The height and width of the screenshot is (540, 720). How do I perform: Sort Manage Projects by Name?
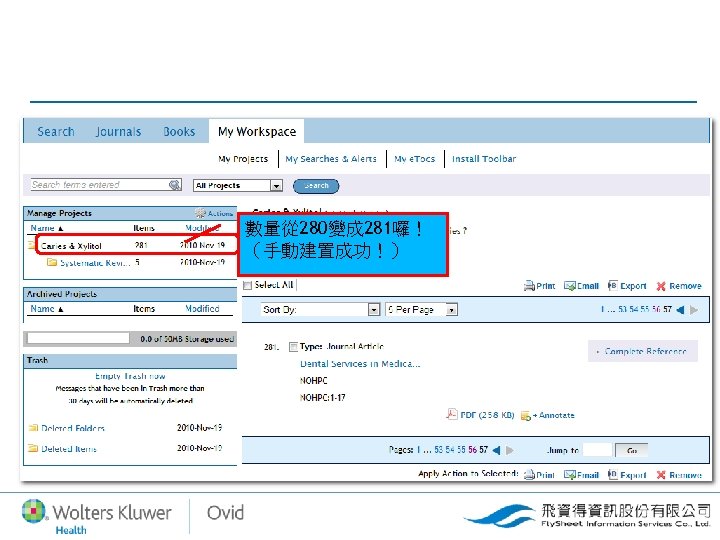[x=46, y=228]
